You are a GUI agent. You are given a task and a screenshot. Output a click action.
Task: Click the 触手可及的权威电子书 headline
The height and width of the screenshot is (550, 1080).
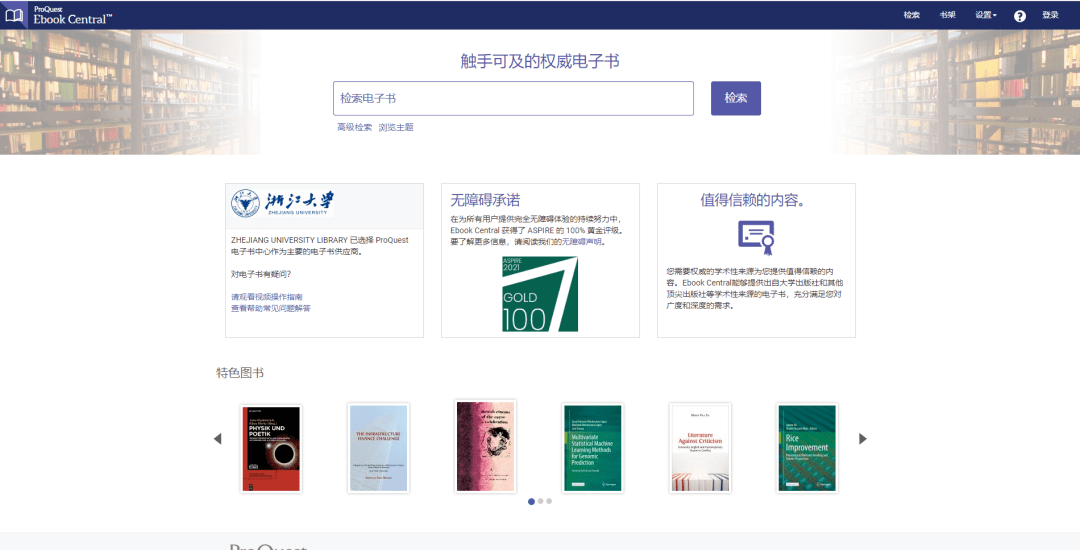tap(540, 61)
